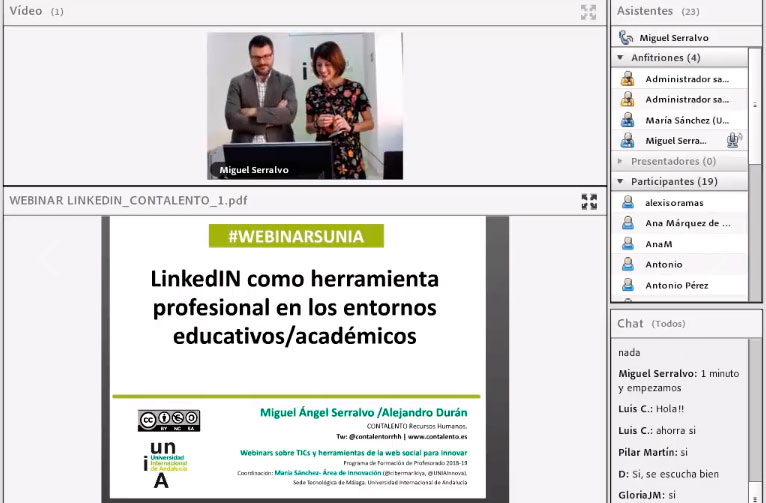Click María Sánchez host avatar icon

click(x=627, y=120)
